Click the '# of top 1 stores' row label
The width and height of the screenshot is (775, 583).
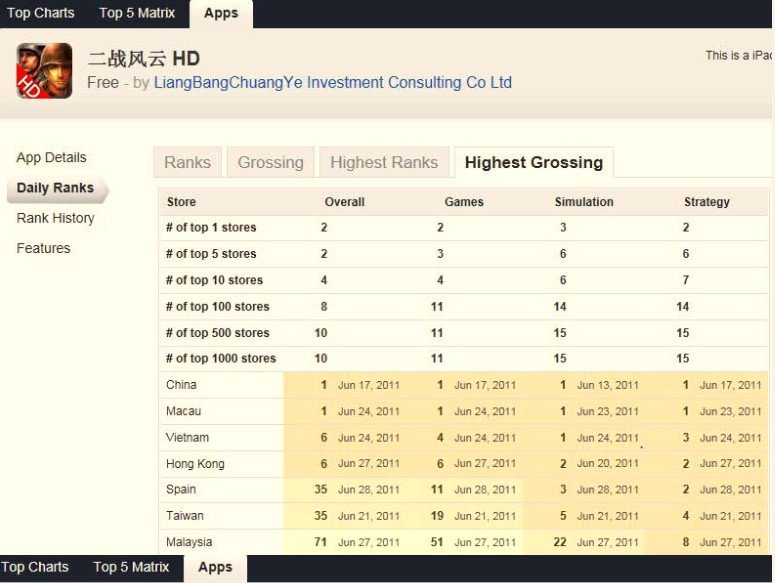[211, 228]
